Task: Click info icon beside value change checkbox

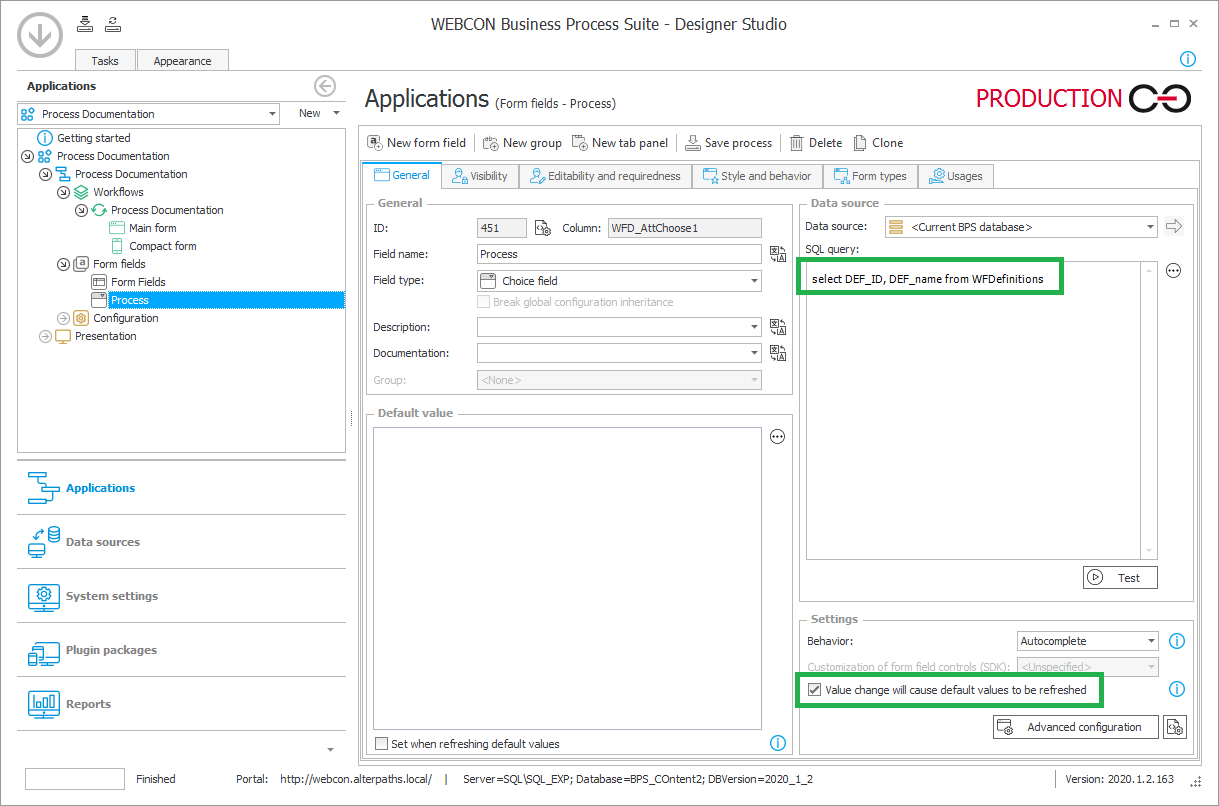Action: click(x=1177, y=689)
